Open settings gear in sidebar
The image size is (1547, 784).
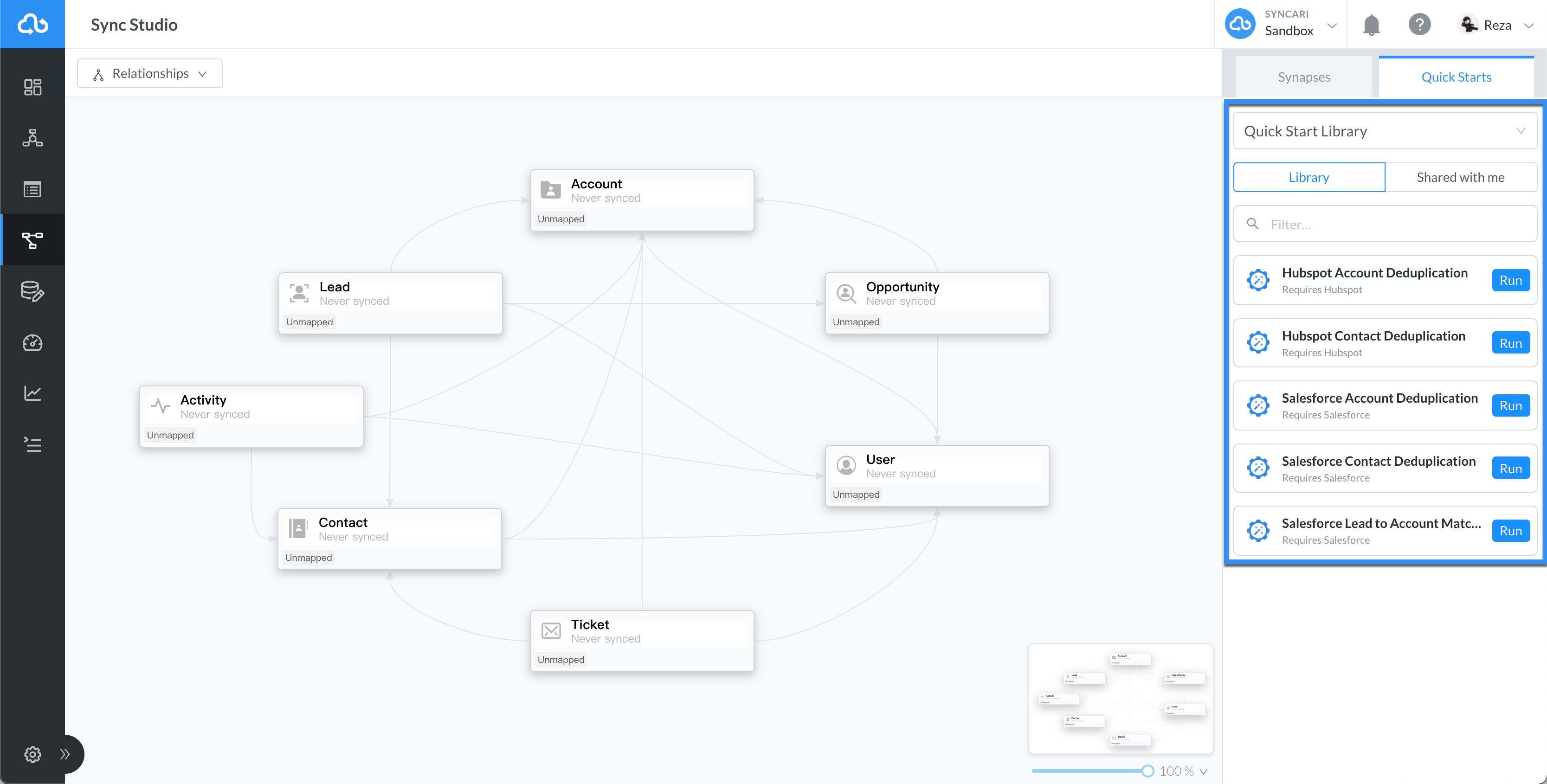tap(32, 754)
